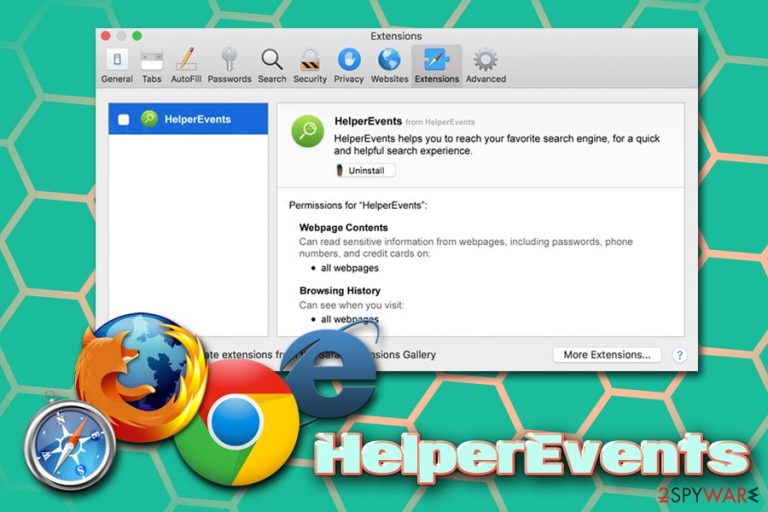This screenshot has height=512, width=768.
Task: Select HelperEvents in the extensions list
Action: point(188,119)
